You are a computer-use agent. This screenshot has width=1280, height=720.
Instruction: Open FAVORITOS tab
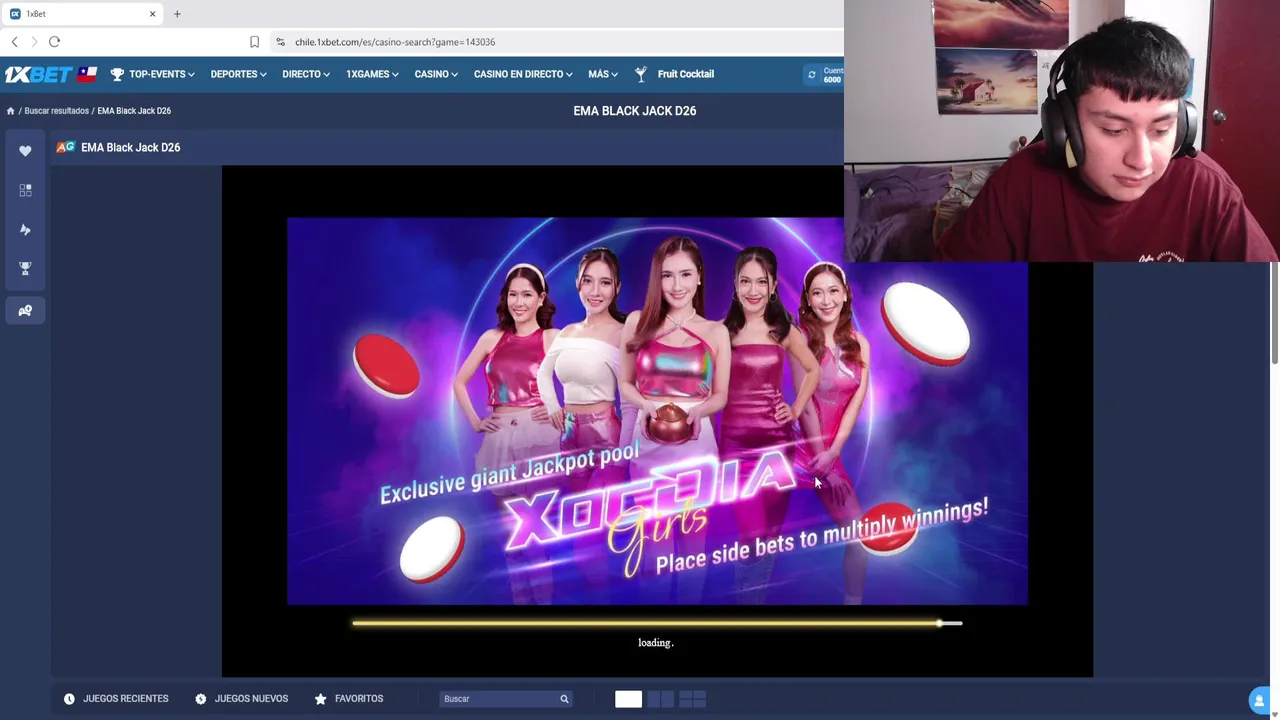pos(349,699)
